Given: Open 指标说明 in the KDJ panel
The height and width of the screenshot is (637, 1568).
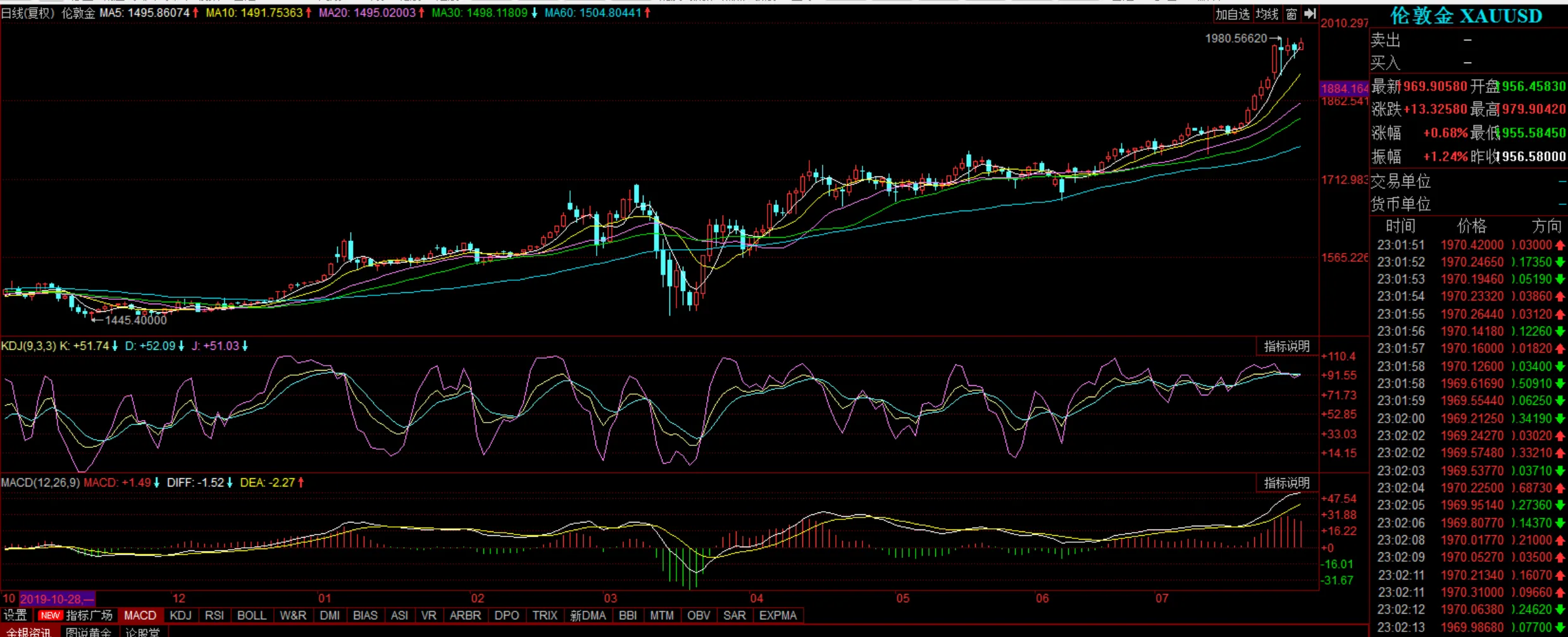Looking at the screenshot, I should (1286, 346).
